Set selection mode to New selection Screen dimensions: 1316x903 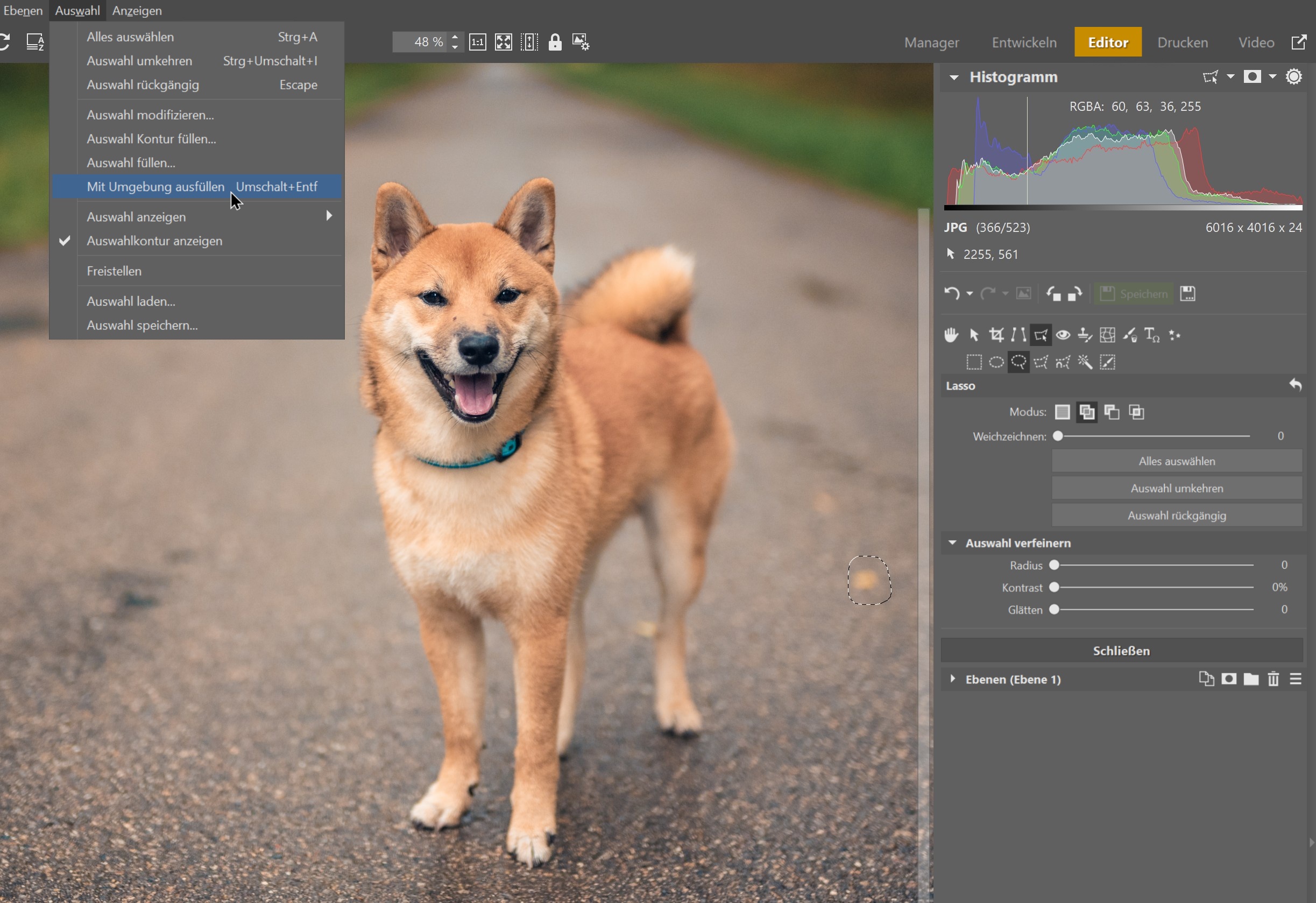(x=1062, y=412)
